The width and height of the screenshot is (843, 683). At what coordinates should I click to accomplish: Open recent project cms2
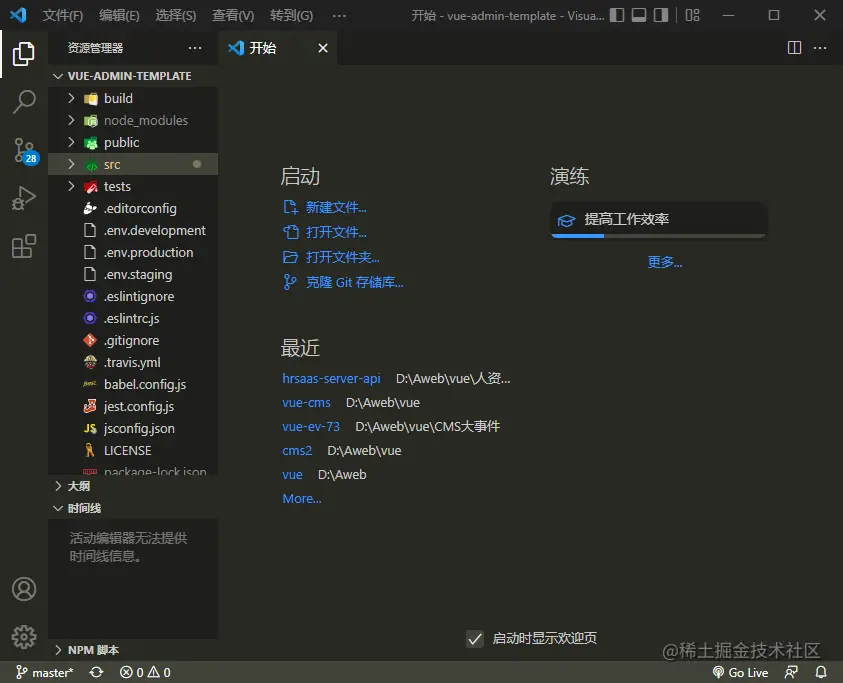[297, 451]
